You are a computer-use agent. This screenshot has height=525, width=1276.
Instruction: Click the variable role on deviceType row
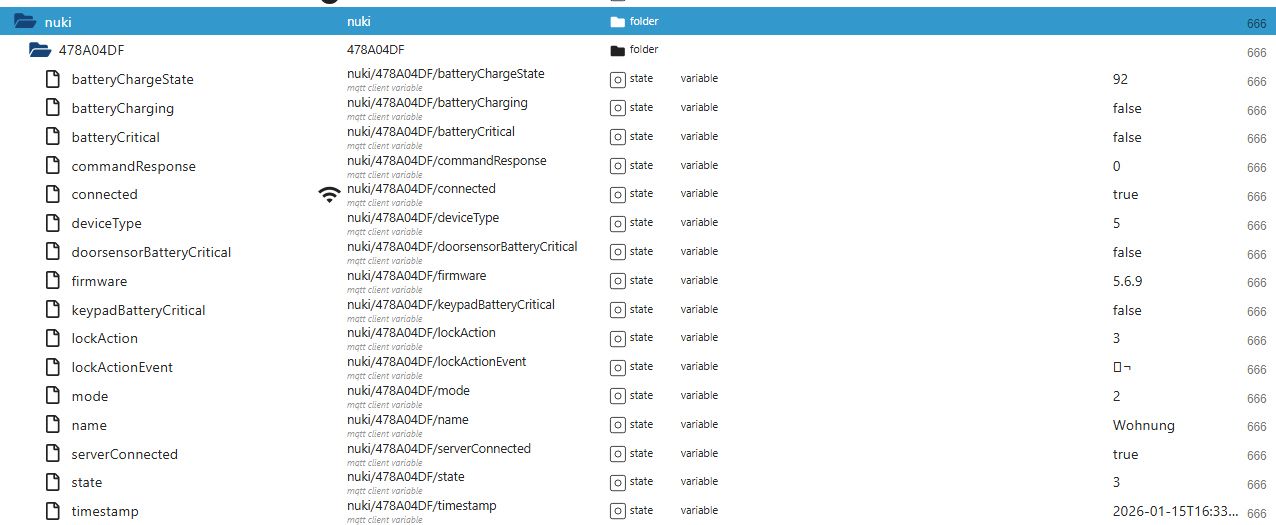point(699,222)
